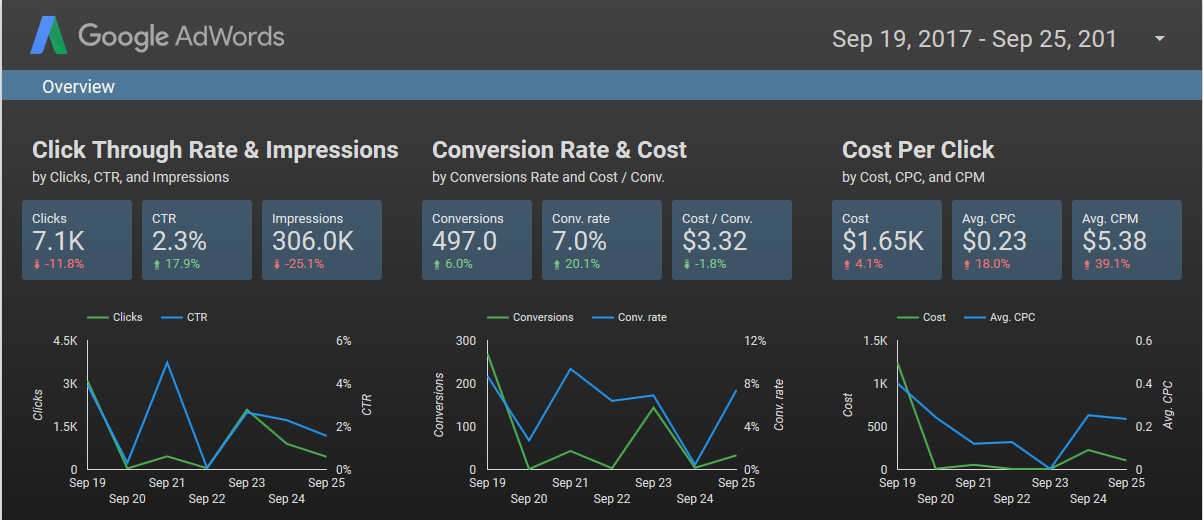Select the Conv. rate scorecard showing 7.0%
This screenshot has height=520, width=1203.
(597, 240)
